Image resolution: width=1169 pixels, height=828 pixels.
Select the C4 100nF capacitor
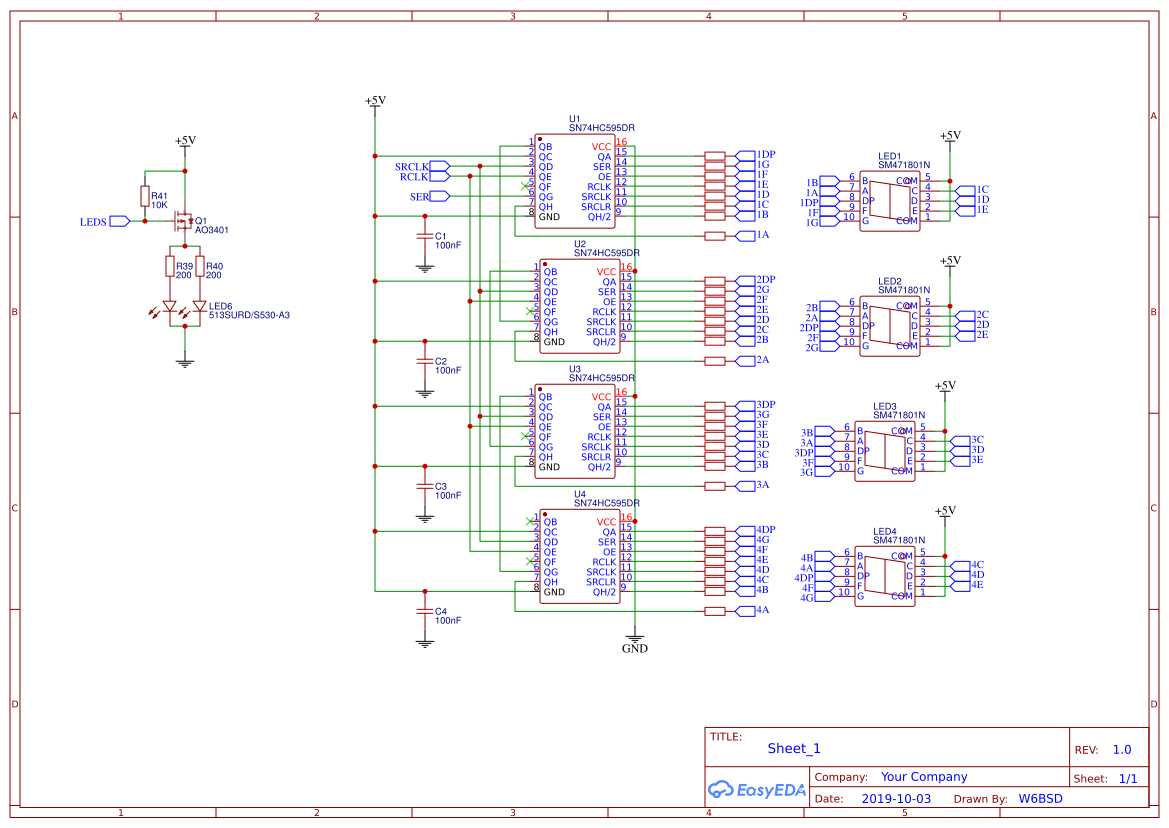(x=425, y=612)
